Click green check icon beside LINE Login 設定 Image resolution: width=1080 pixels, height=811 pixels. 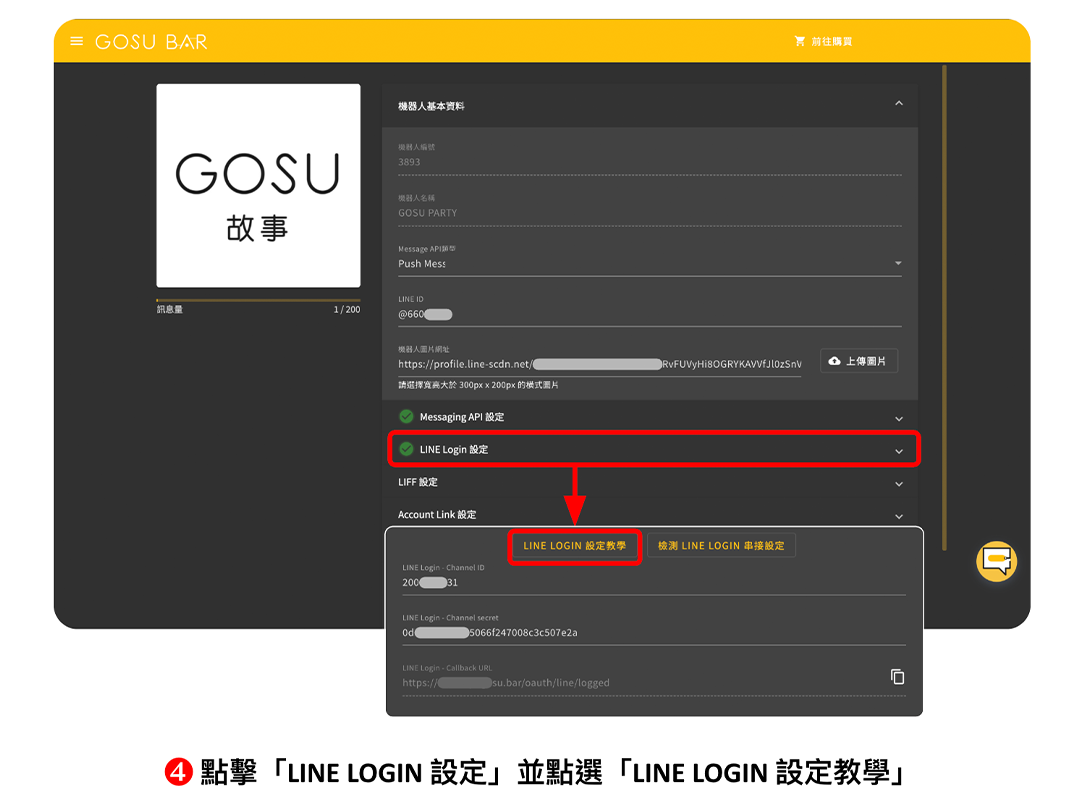(406, 449)
